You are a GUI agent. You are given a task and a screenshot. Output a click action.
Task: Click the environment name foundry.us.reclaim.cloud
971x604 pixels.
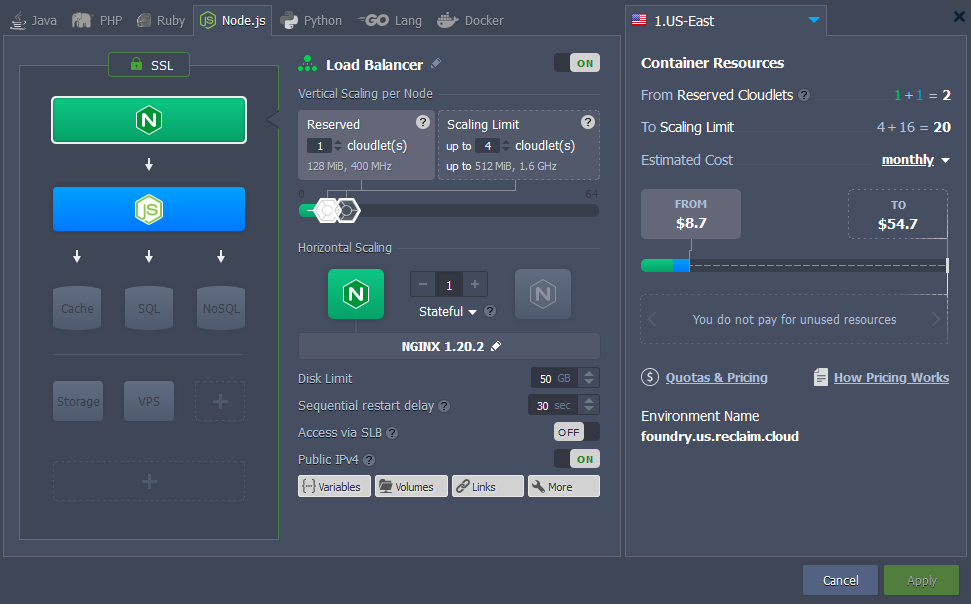coord(720,436)
